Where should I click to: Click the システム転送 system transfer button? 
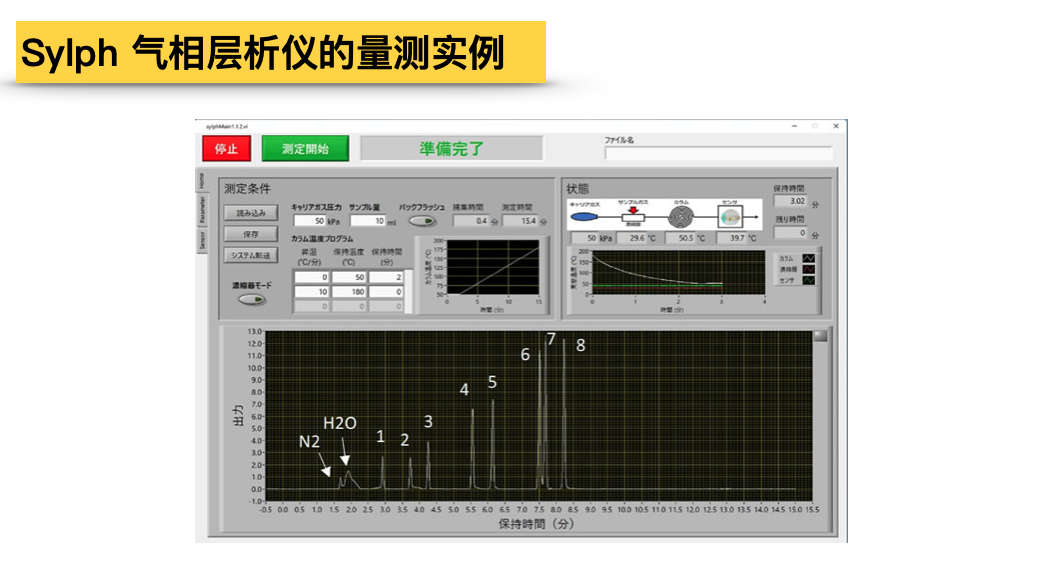point(250,255)
